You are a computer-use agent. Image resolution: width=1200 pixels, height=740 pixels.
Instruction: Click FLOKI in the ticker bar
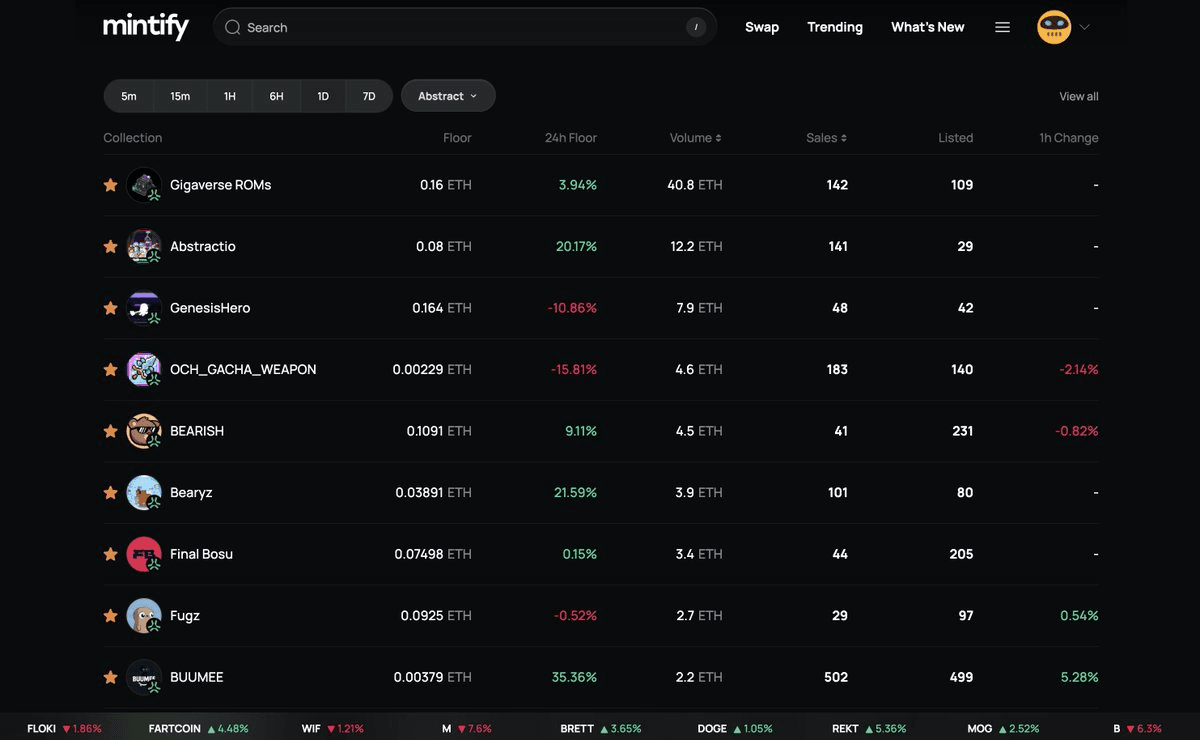coord(64,728)
